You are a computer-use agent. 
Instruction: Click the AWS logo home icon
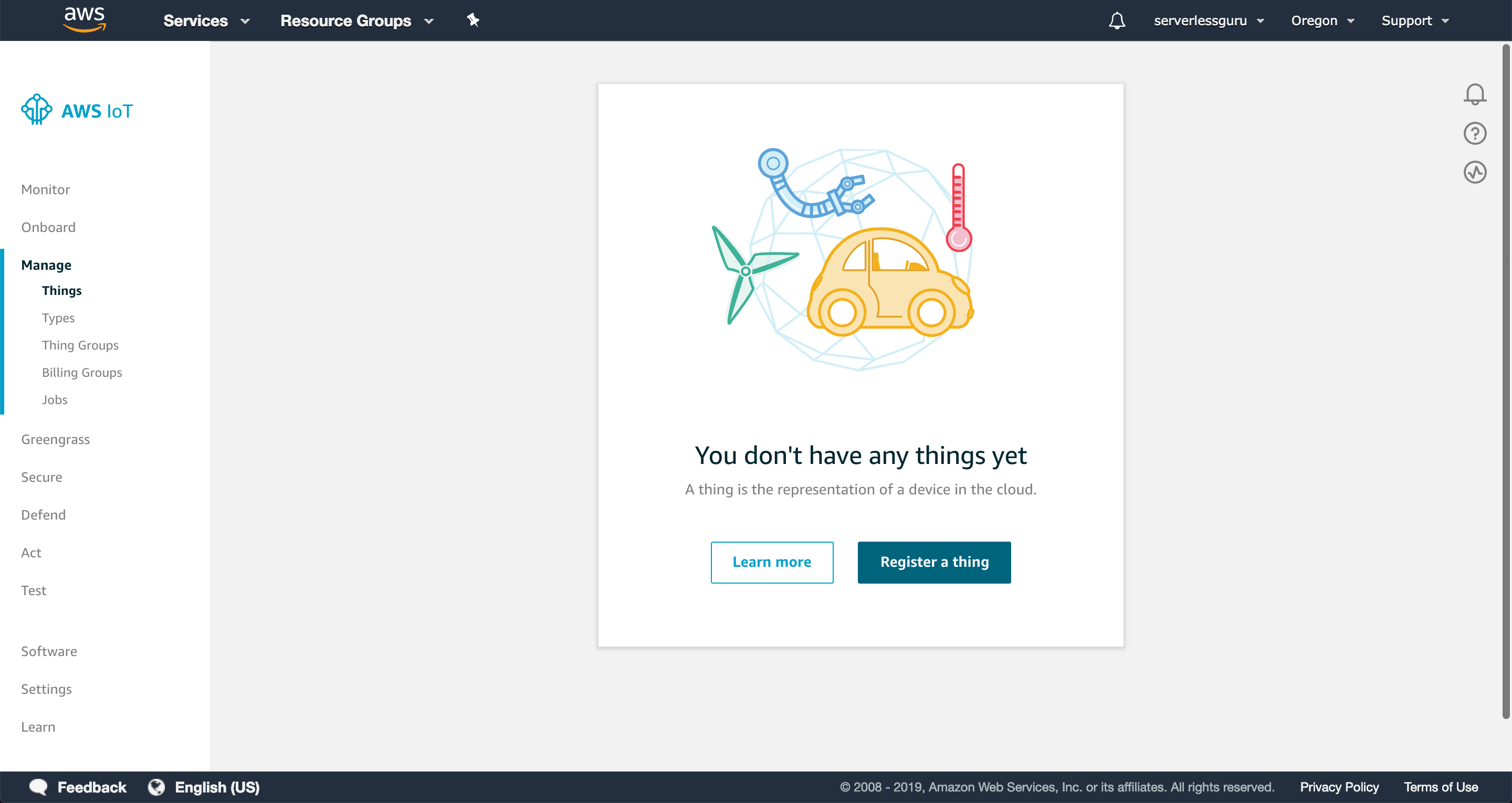[x=85, y=19]
